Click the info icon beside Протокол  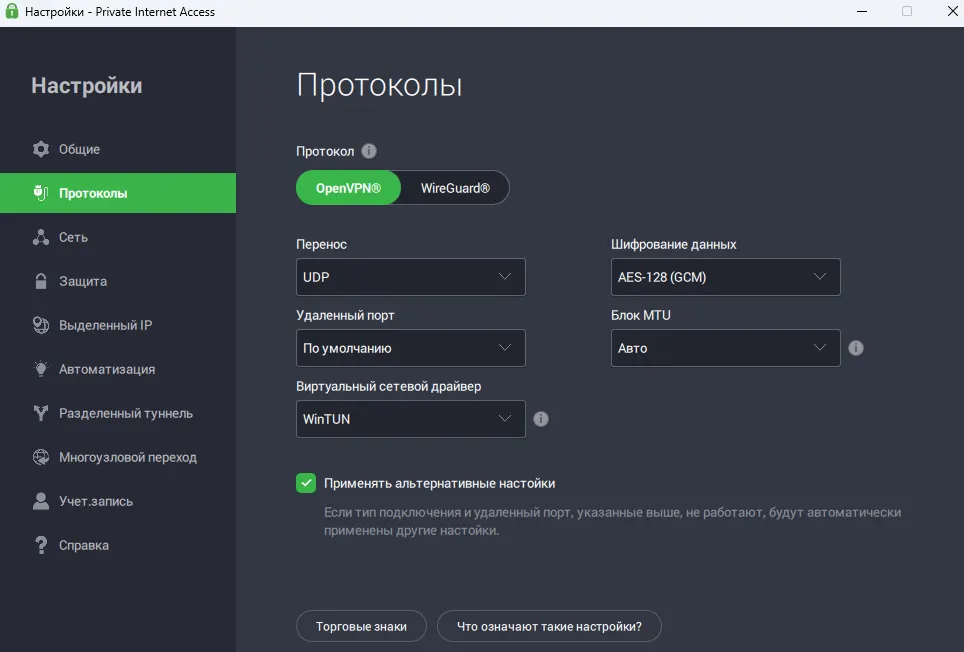pos(368,151)
